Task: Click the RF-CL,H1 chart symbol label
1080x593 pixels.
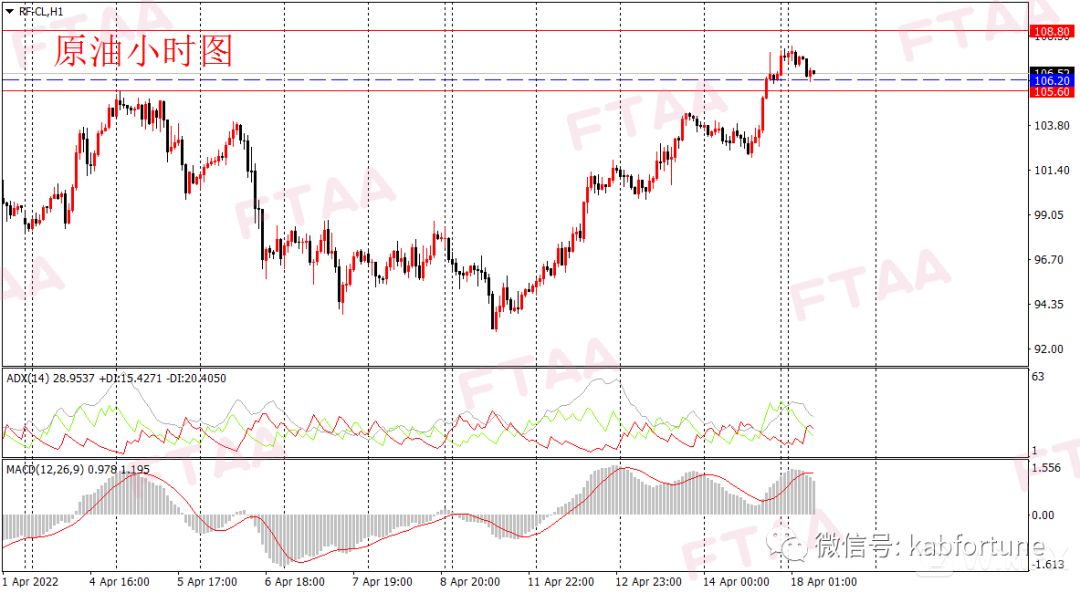Action: pyautogui.click(x=41, y=11)
